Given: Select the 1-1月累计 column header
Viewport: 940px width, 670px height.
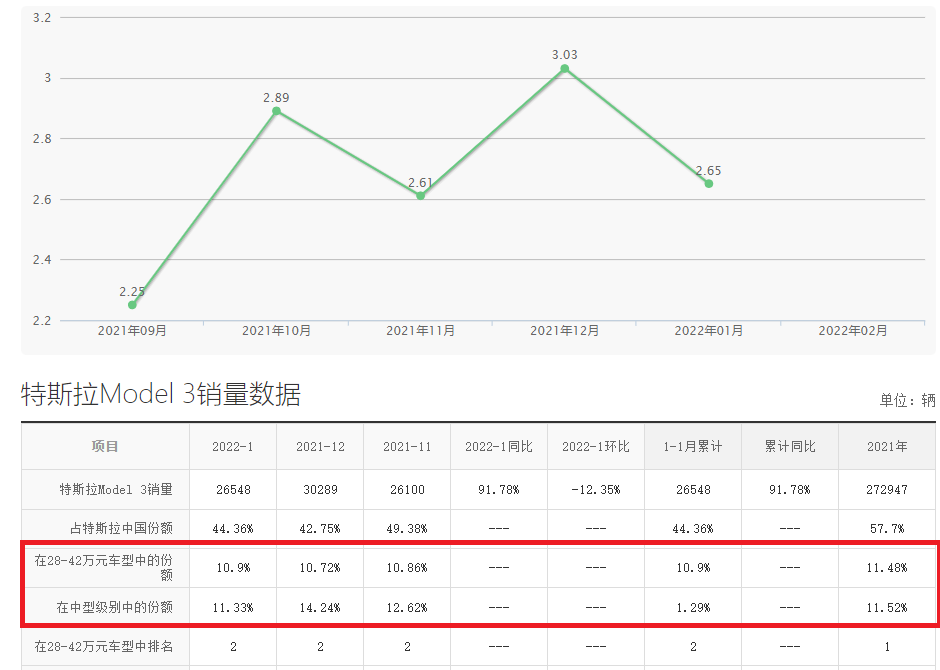Looking at the screenshot, I should (693, 446).
